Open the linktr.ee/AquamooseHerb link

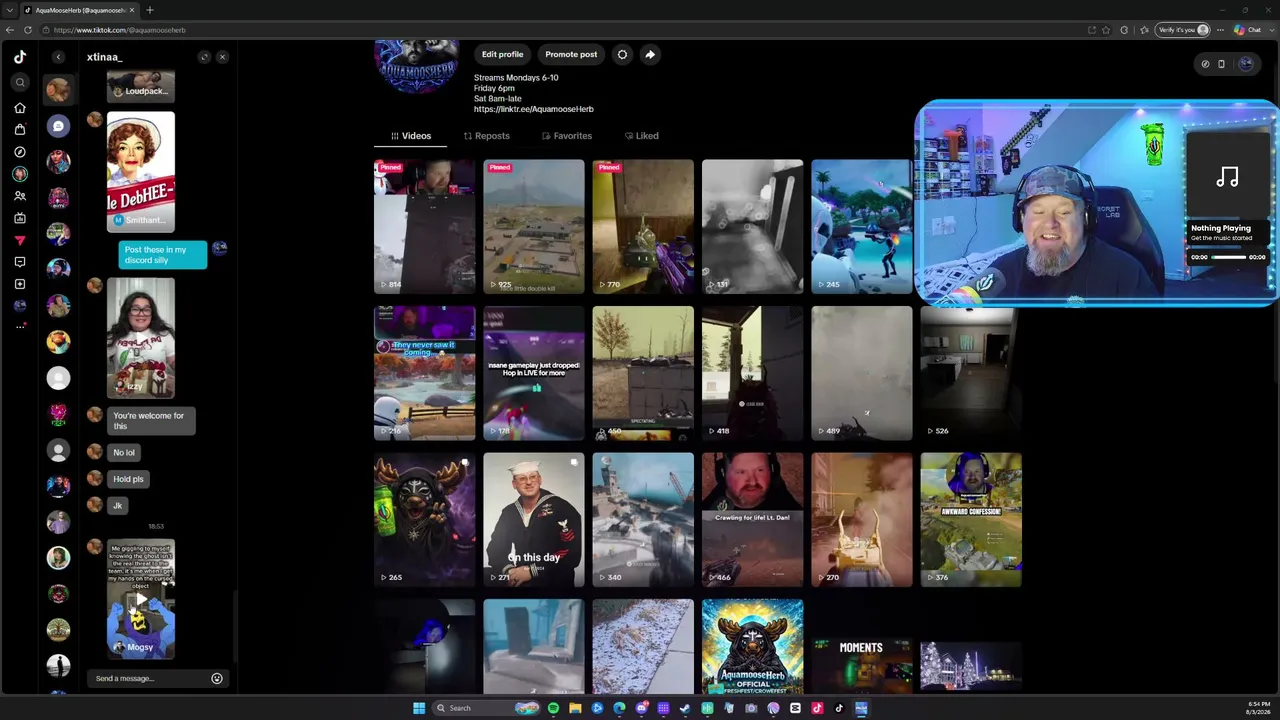coord(533,109)
